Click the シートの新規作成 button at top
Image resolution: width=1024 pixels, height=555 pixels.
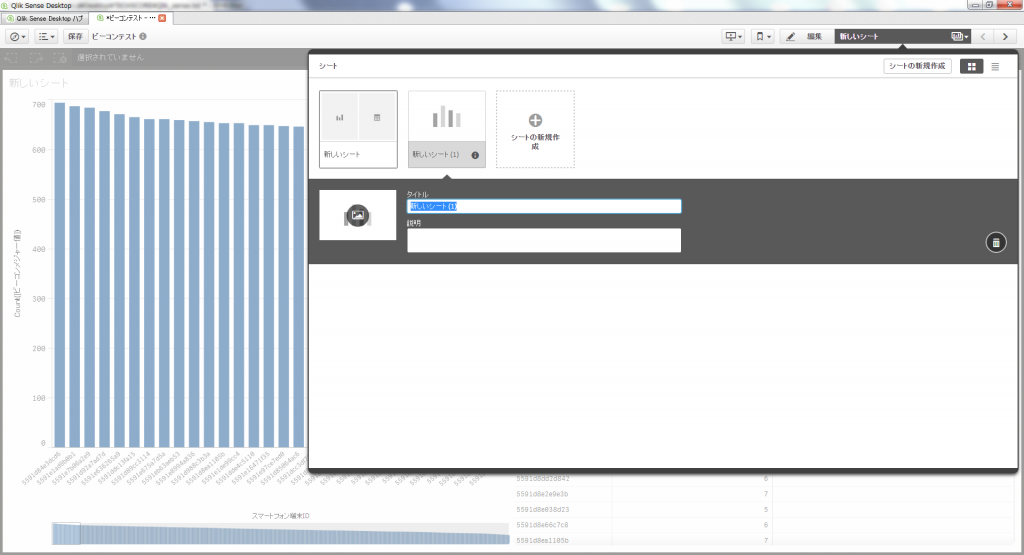[x=917, y=66]
